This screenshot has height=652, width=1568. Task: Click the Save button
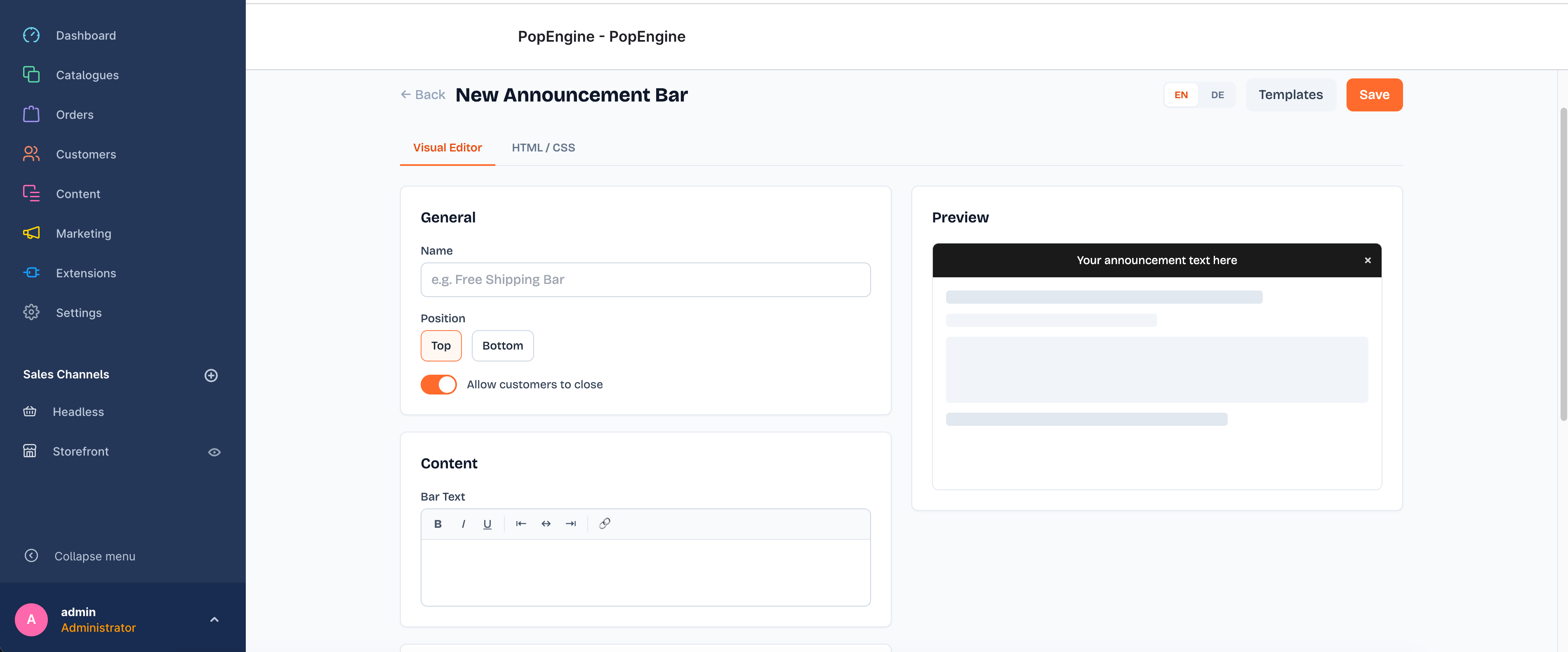1374,95
